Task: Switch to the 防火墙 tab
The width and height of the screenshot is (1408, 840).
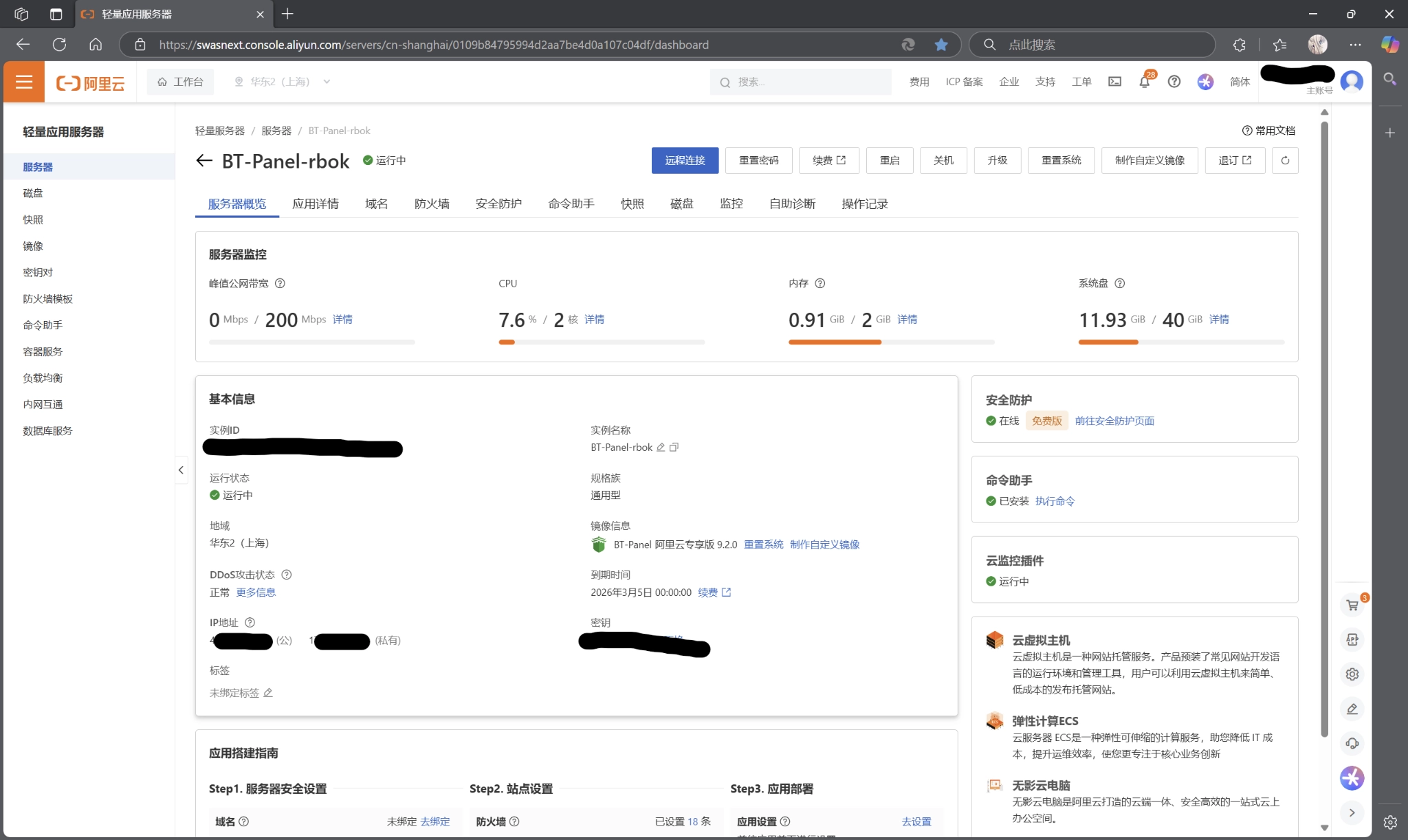Action: pyautogui.click(x=432, y=204)
